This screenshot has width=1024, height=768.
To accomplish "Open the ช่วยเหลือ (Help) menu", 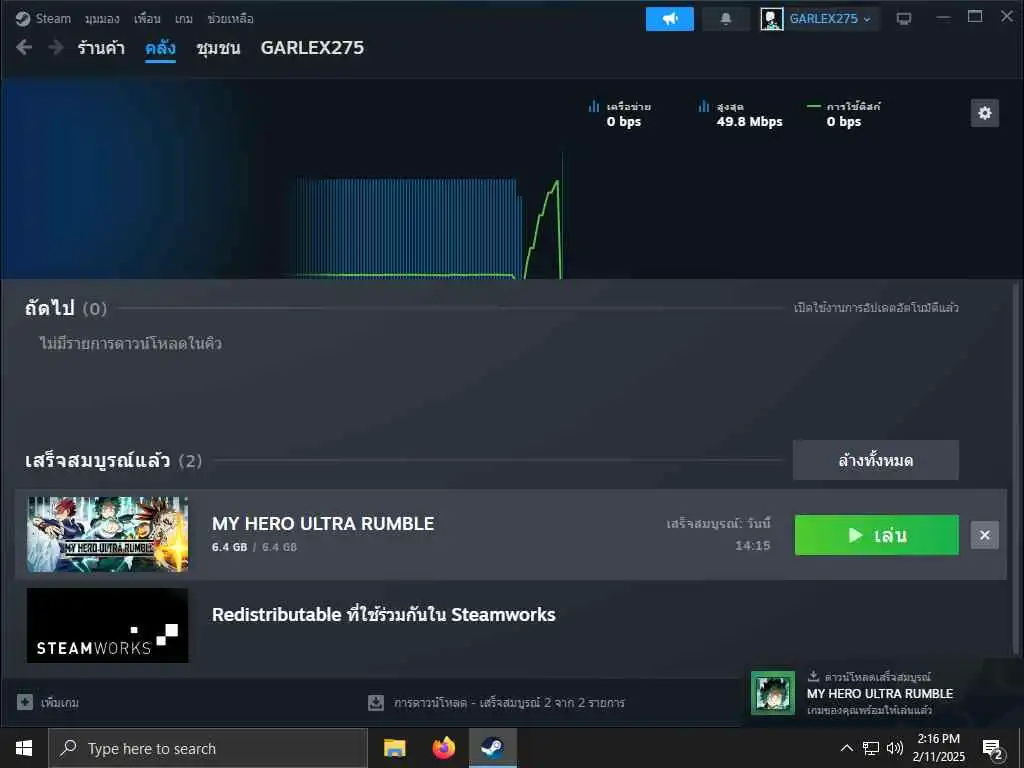I will coord(230,19).
